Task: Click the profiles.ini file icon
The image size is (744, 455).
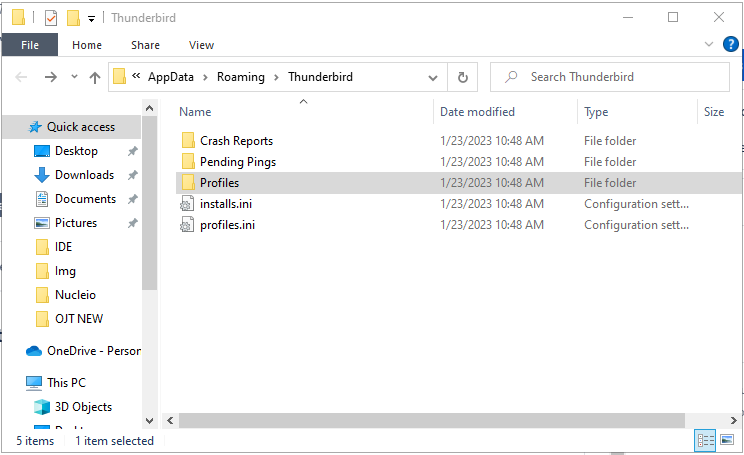Action: click(187, 224)
